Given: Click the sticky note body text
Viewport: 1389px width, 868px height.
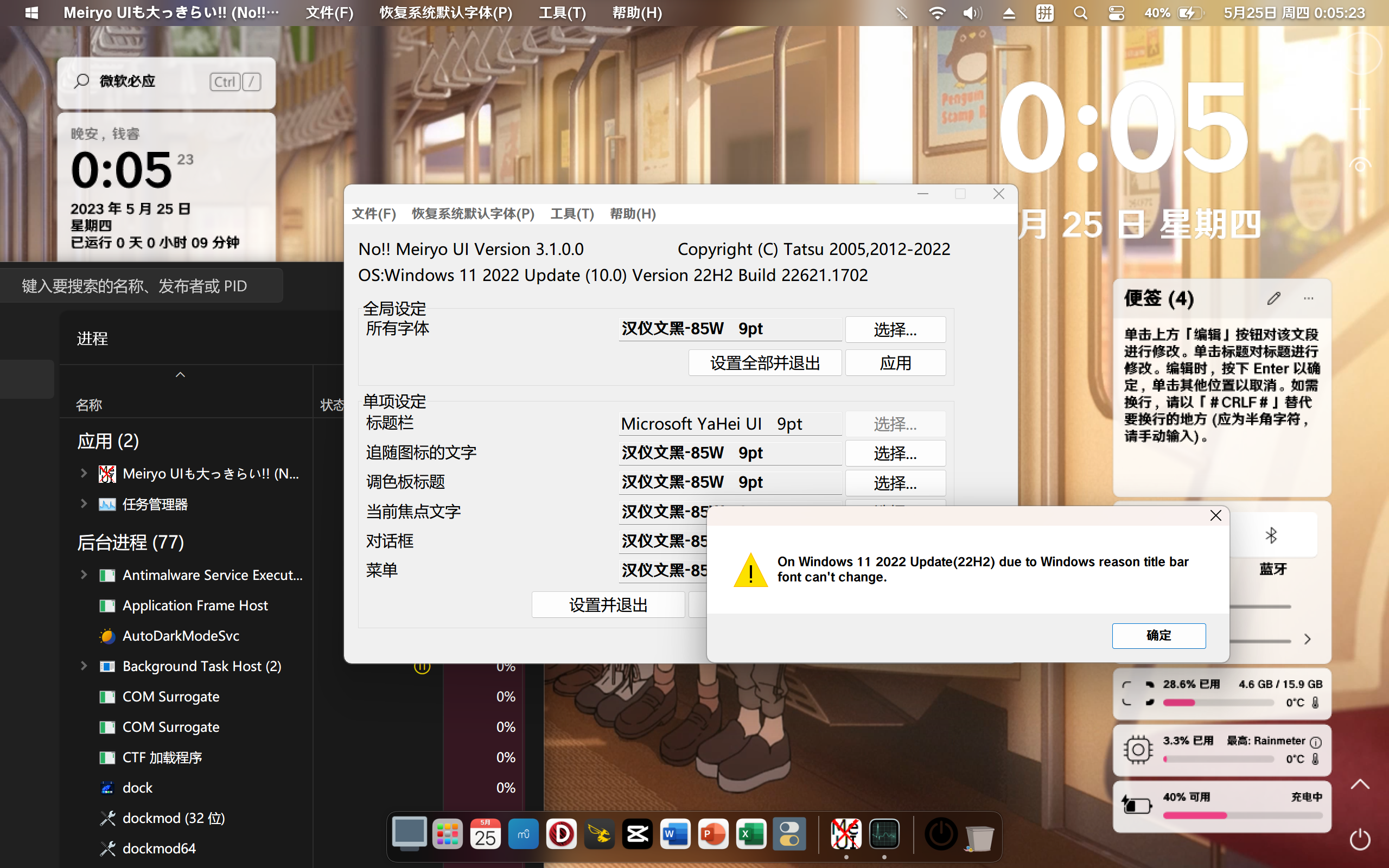Looking at the screenshot, I should pos(1221,385).
